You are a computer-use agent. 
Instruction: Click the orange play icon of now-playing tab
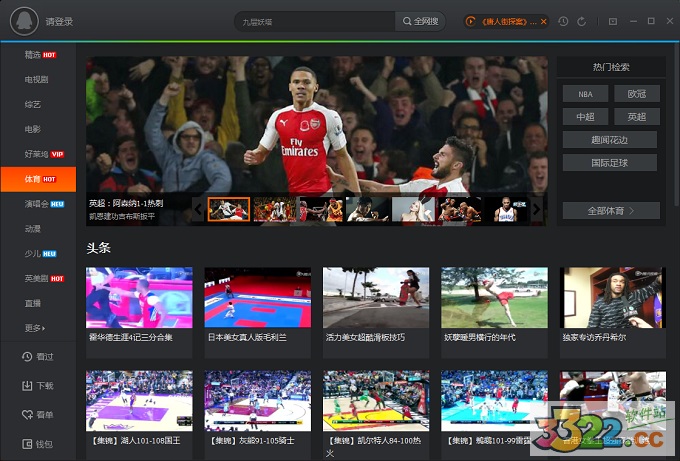pos(471,21)
